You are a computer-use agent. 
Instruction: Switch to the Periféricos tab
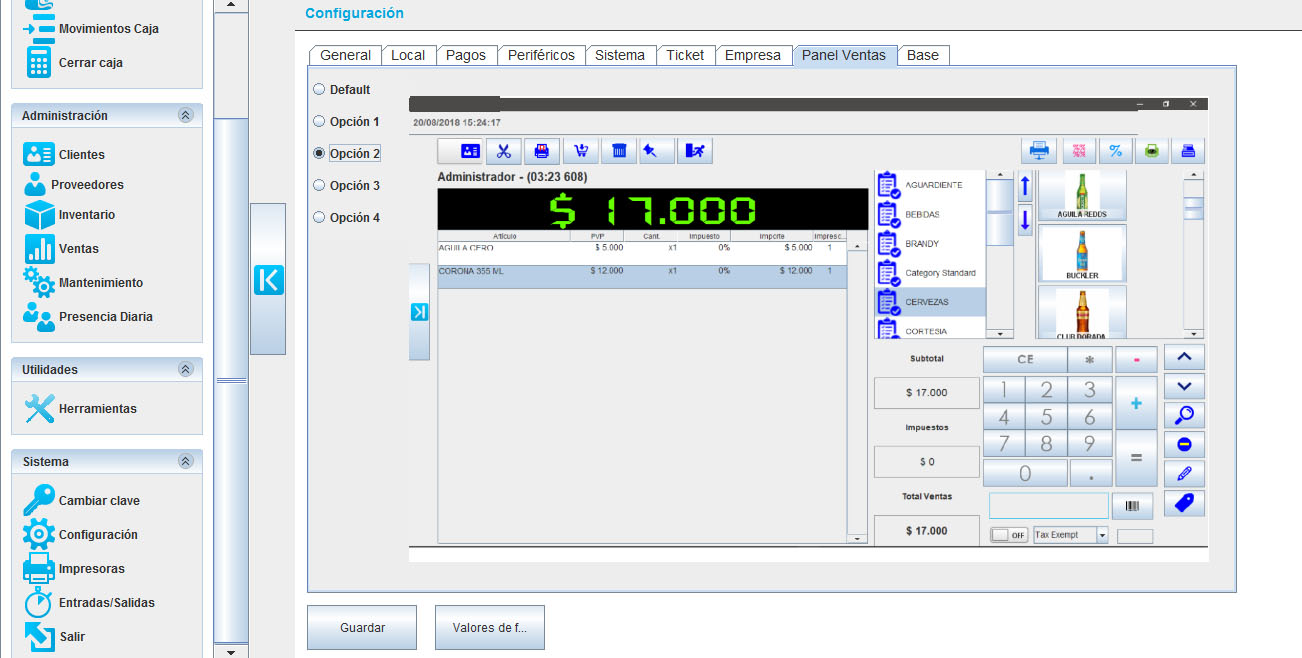(541, 56)
